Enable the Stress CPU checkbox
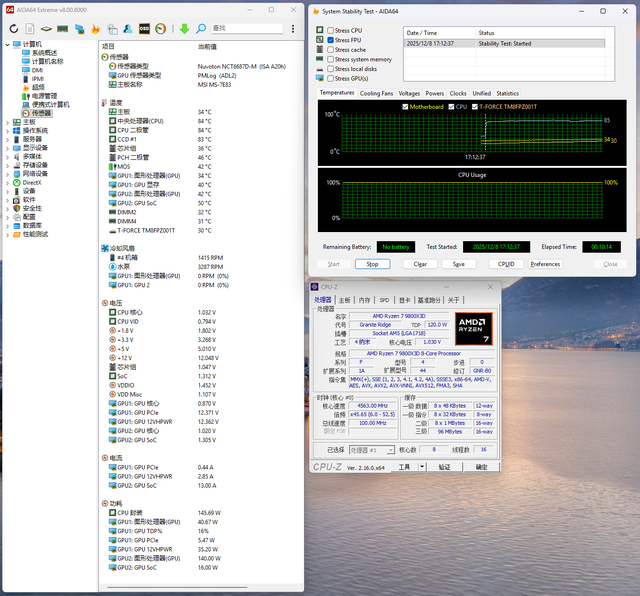 click(x=330, y=31)
